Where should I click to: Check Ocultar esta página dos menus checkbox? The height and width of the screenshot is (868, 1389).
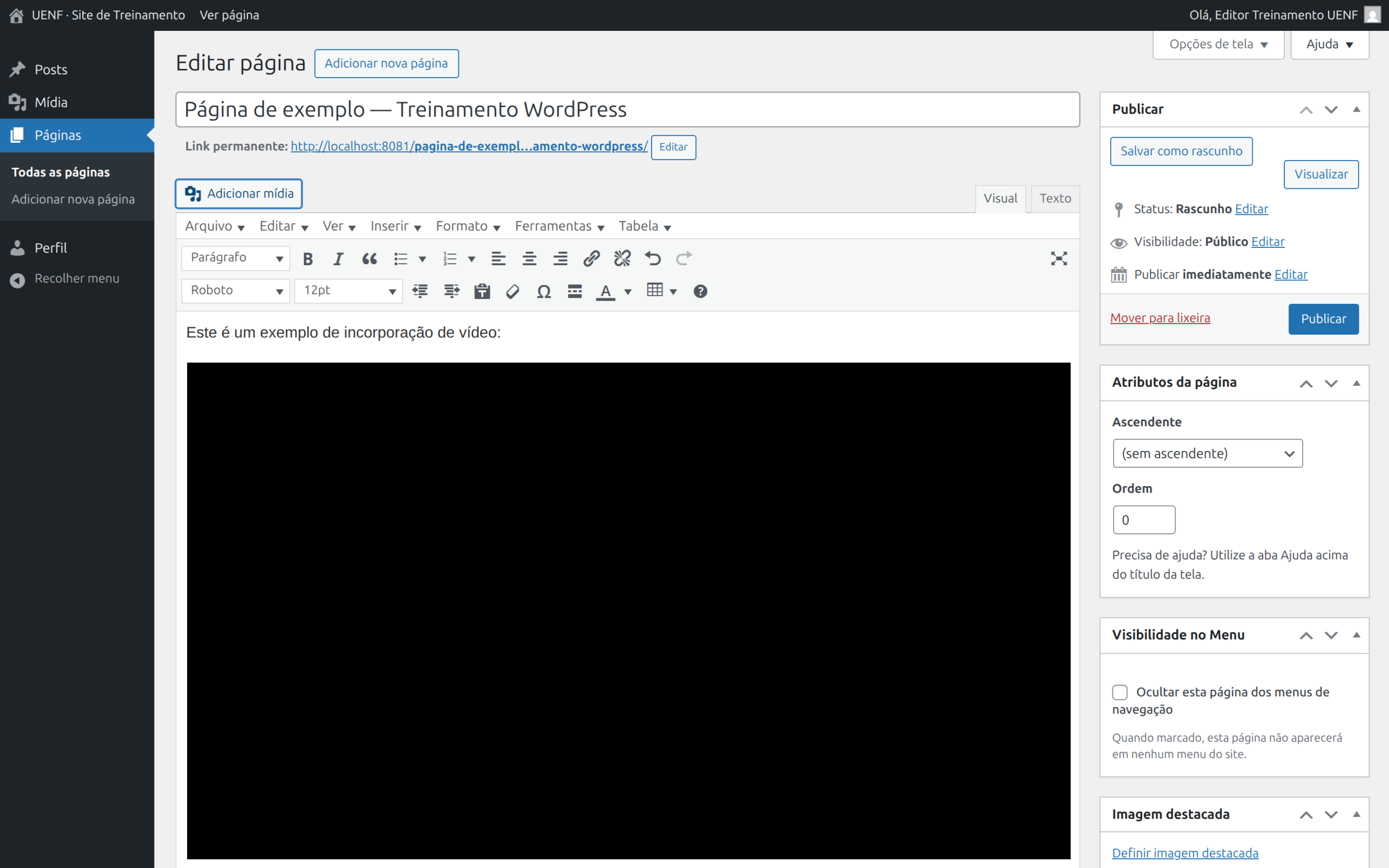click(x=1120, y=692)
